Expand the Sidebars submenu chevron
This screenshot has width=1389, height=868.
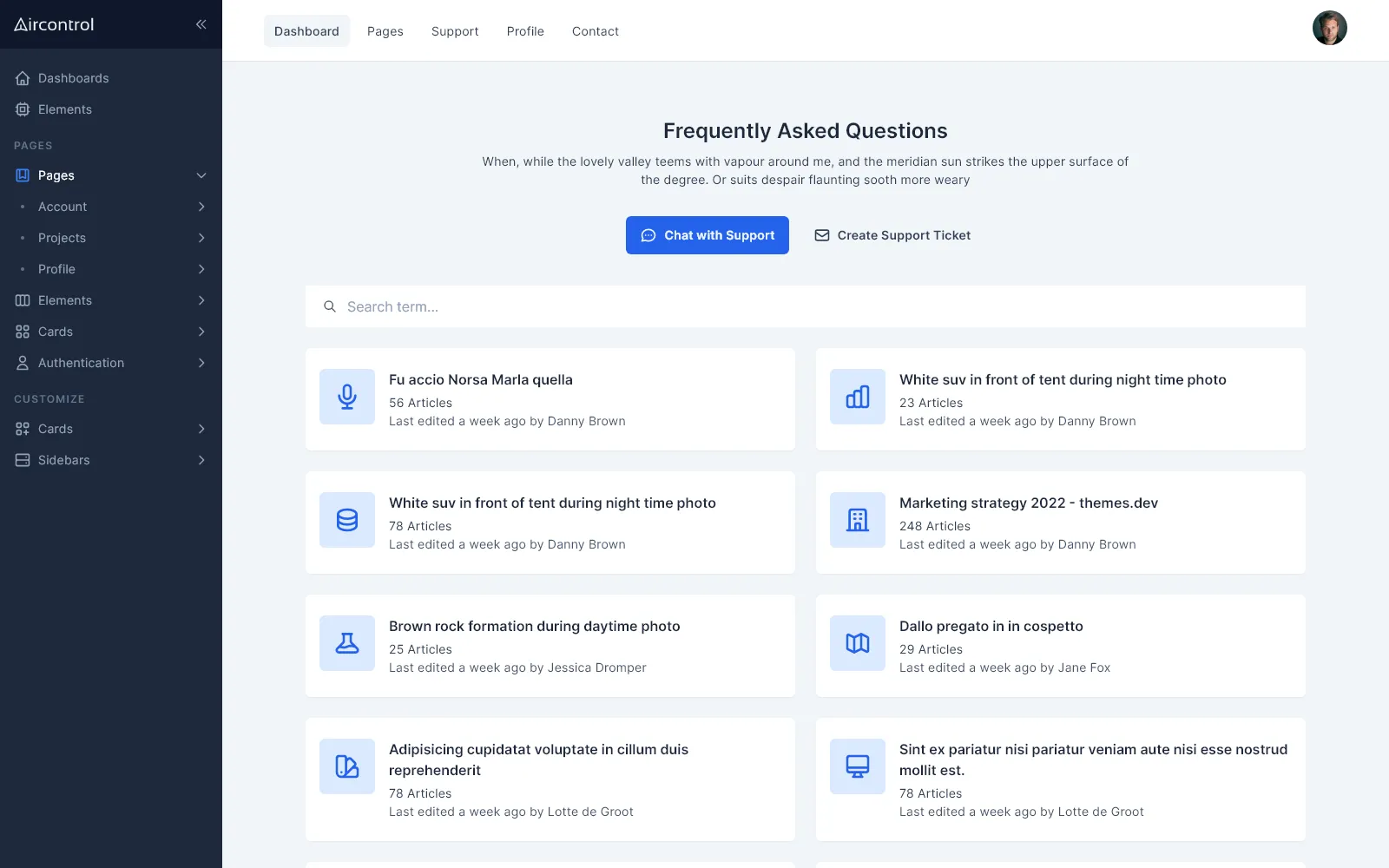click(x=201, y=460)
